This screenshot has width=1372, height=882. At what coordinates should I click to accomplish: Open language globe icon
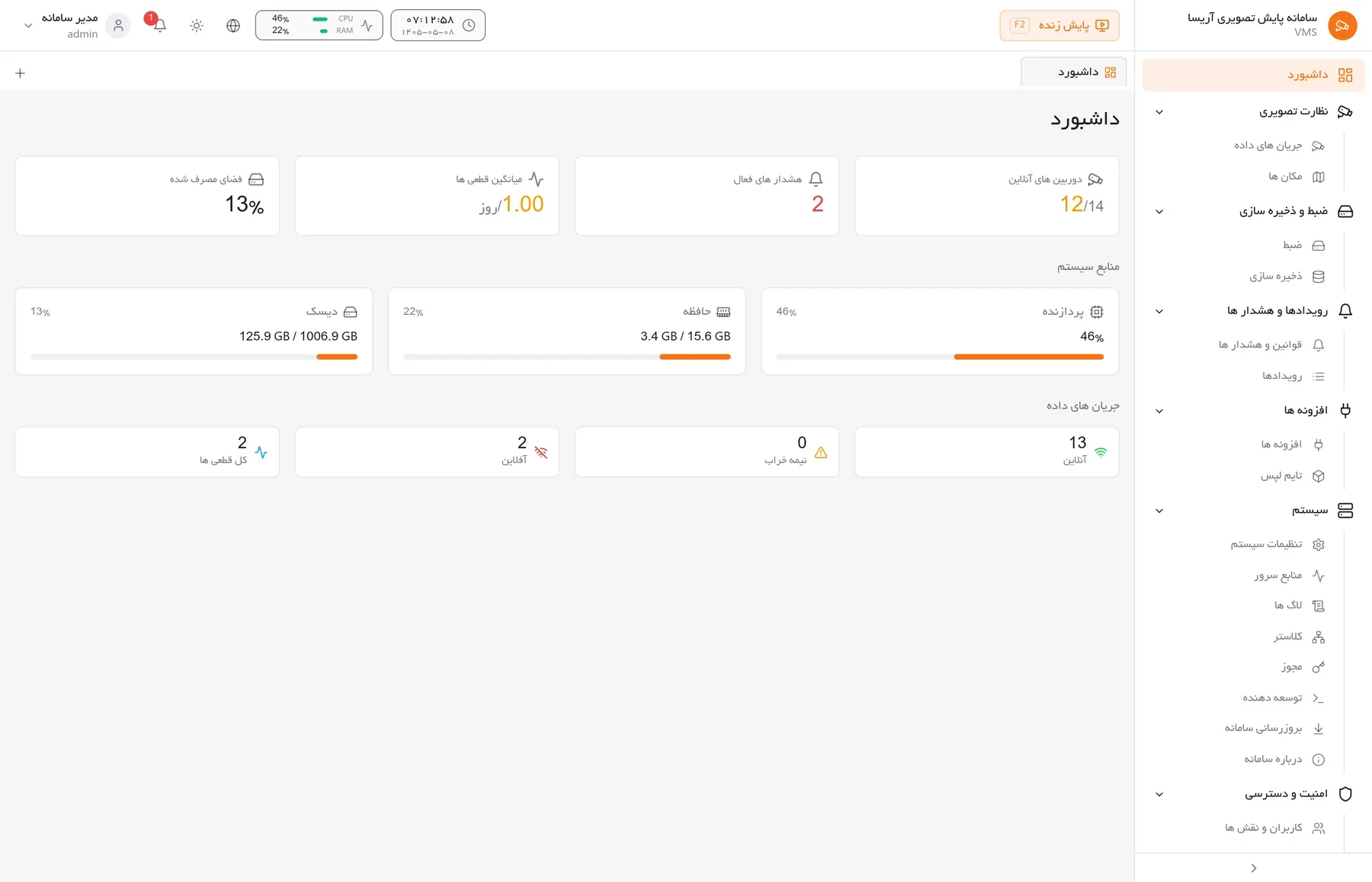[x=233, y=26]
